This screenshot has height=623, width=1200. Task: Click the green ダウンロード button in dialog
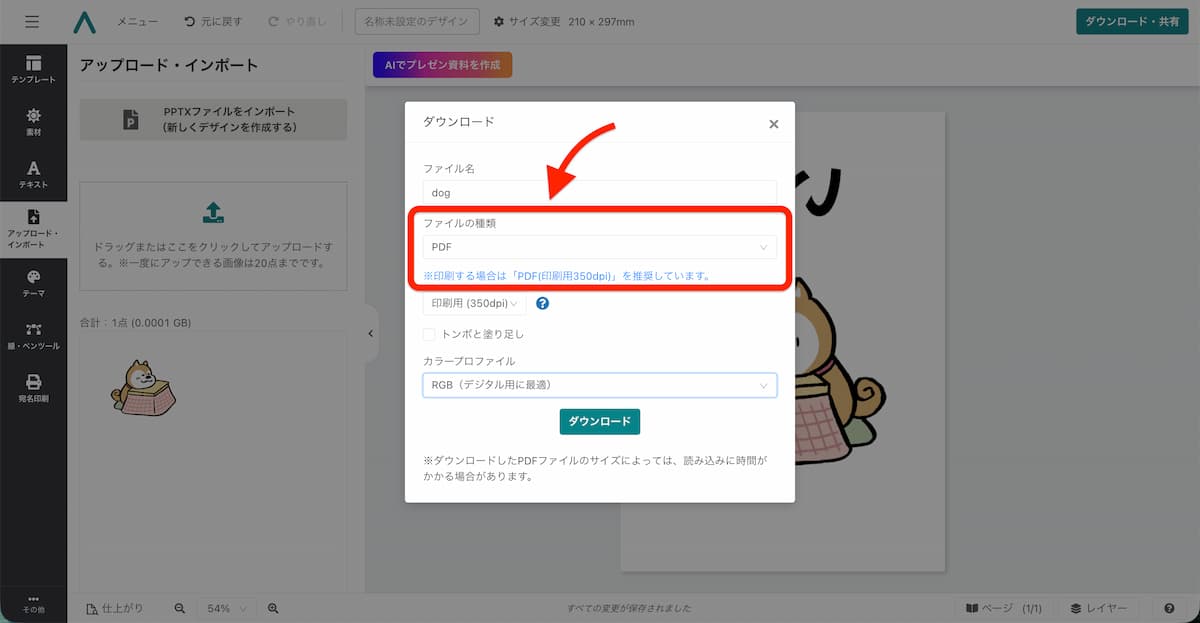[599, 421]
